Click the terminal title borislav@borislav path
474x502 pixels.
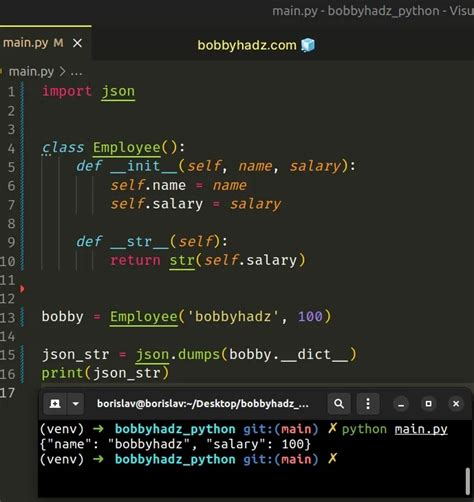tap(203, 404)
